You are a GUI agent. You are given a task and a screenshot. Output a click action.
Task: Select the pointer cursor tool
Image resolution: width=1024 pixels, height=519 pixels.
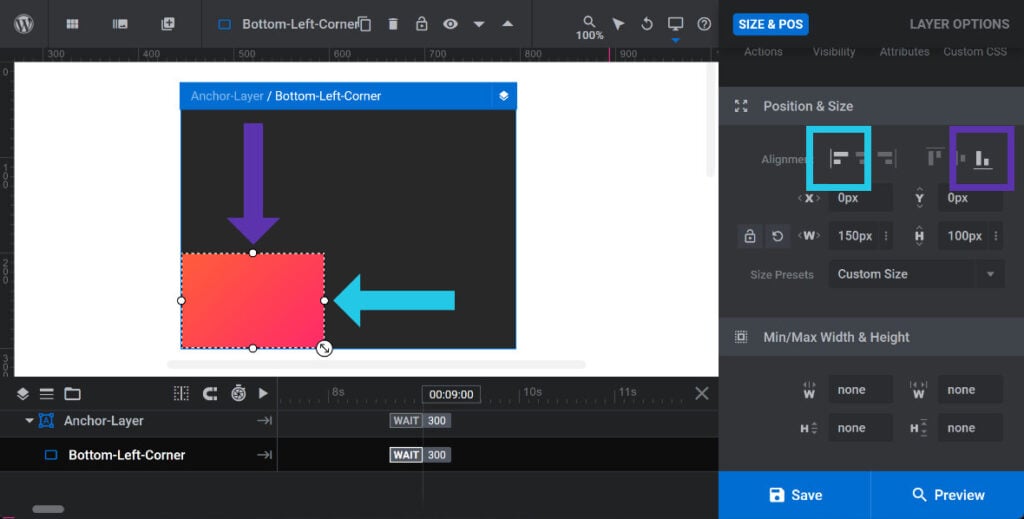coord(619,24)
